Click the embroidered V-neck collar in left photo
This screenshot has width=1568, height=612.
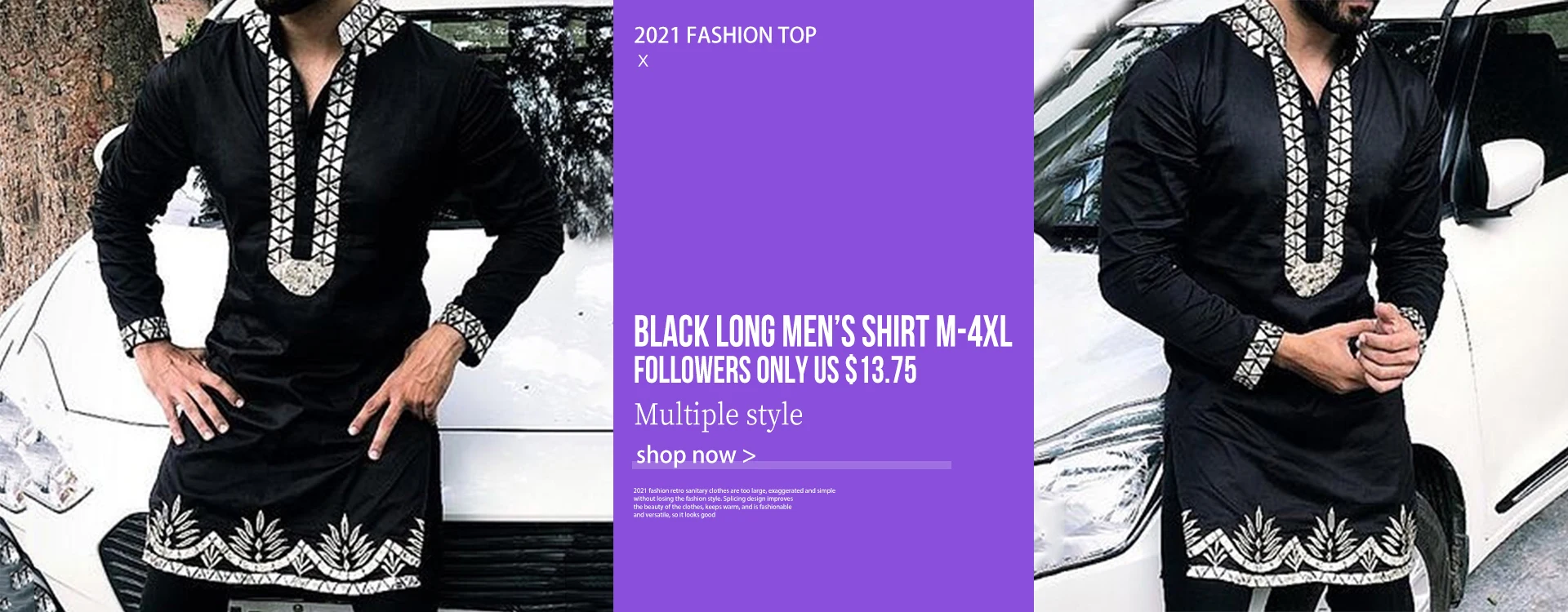tap(312, 147)
